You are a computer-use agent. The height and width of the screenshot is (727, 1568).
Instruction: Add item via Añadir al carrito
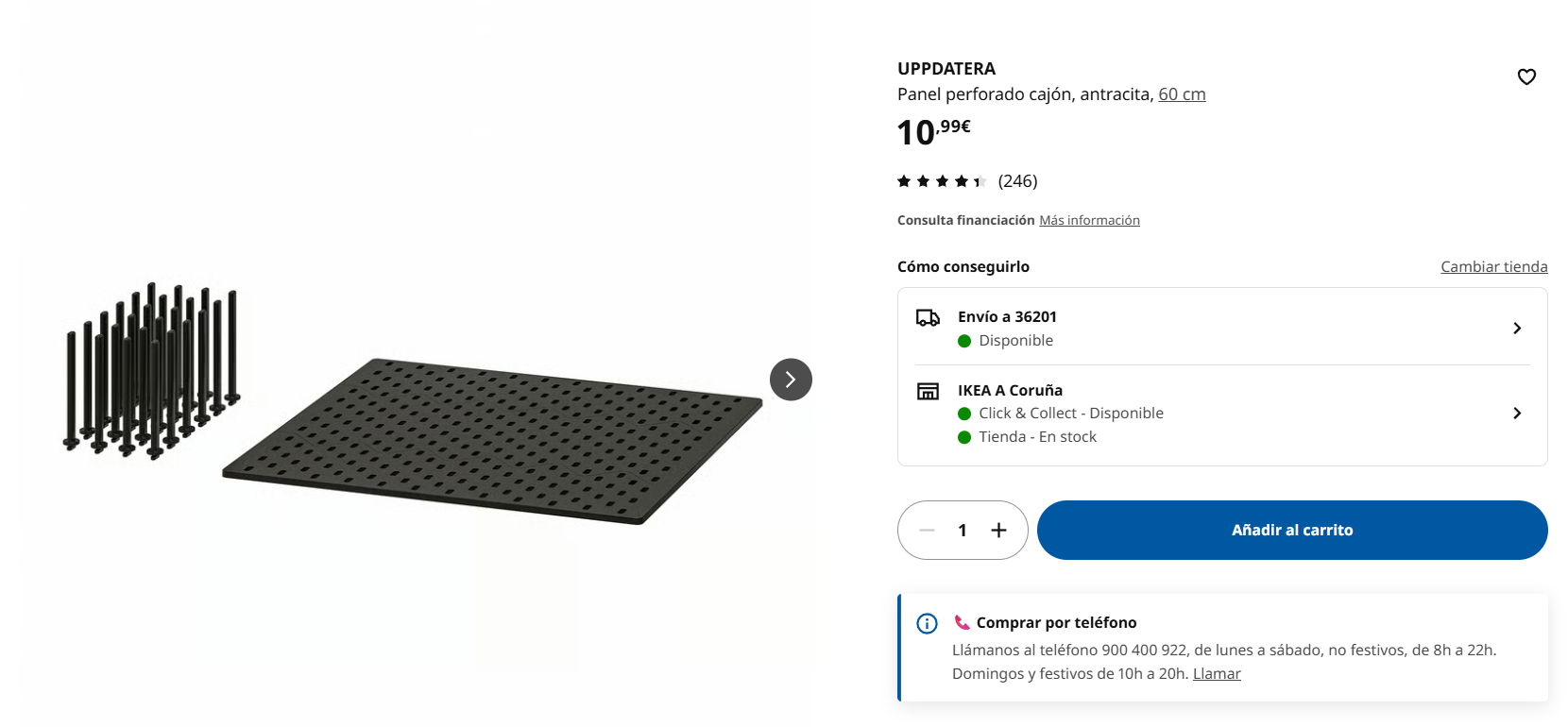1292,531
